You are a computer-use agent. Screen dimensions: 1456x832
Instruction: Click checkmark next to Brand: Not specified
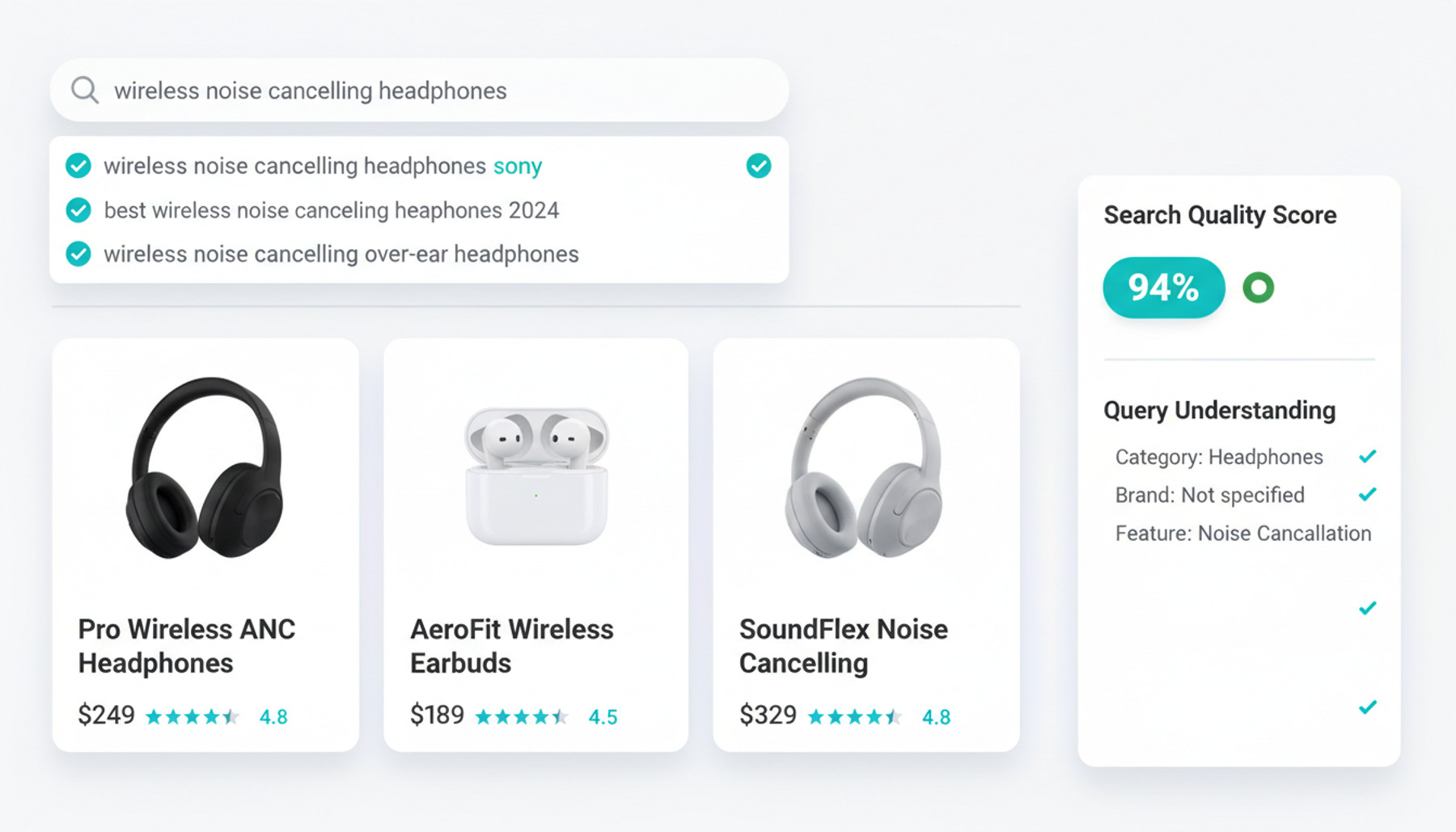(1367, 494)
